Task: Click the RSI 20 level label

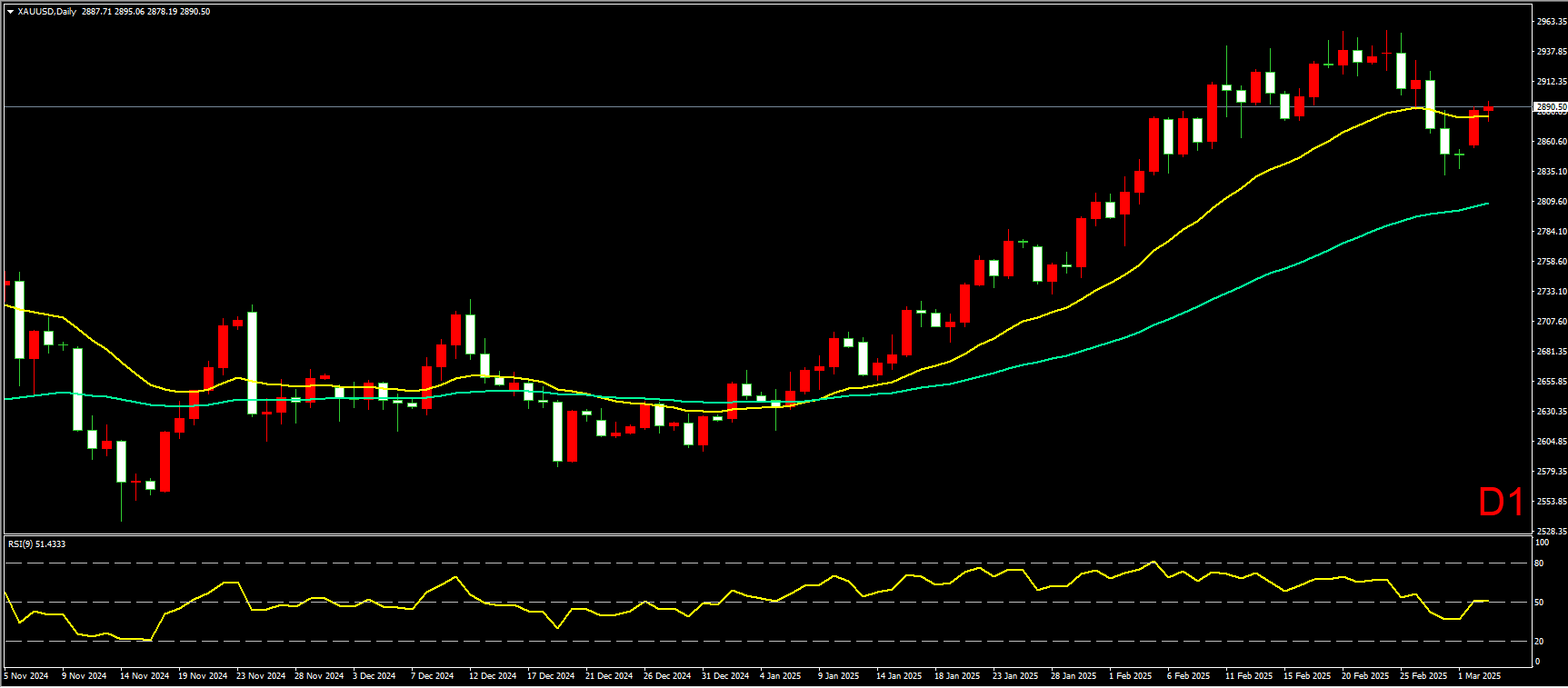Action: tap(1539, 642)
